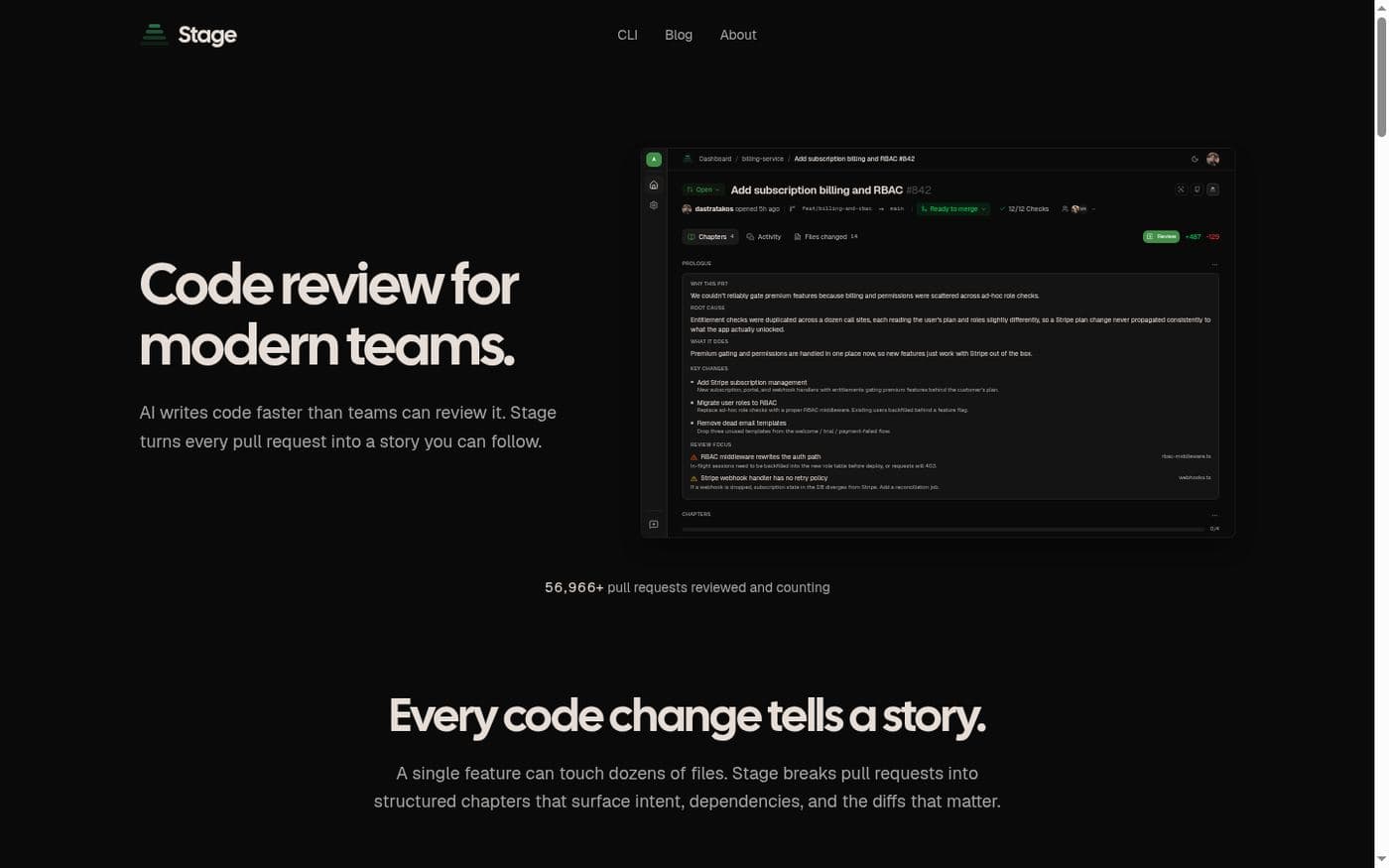Click 'Stripe webhook handler has no retry policy'
This screenshot has width=1389, height=868.
tap(764, 478)
